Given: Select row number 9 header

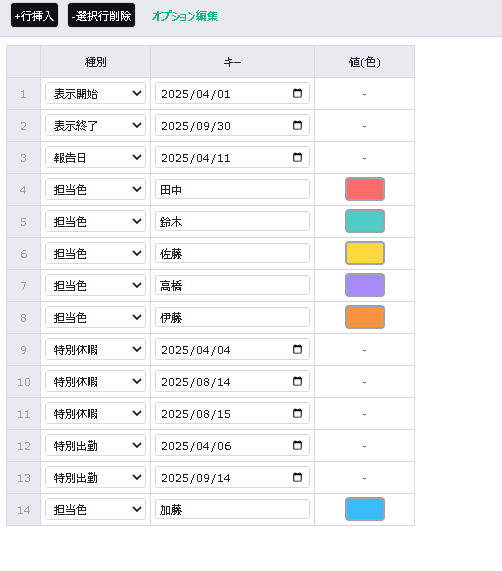Looking at the screenshot, I should coord(23,350).
